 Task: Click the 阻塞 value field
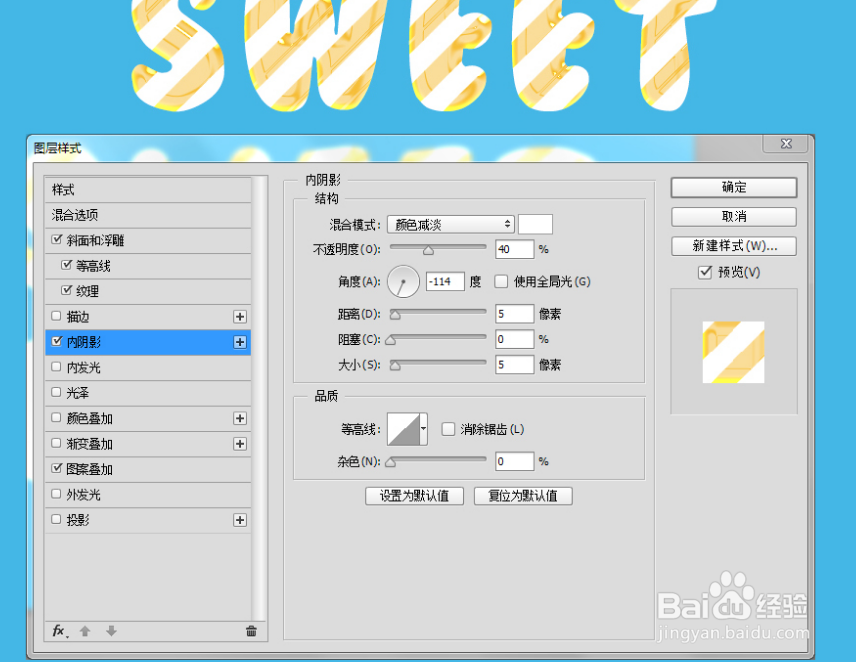coord(514,339)
